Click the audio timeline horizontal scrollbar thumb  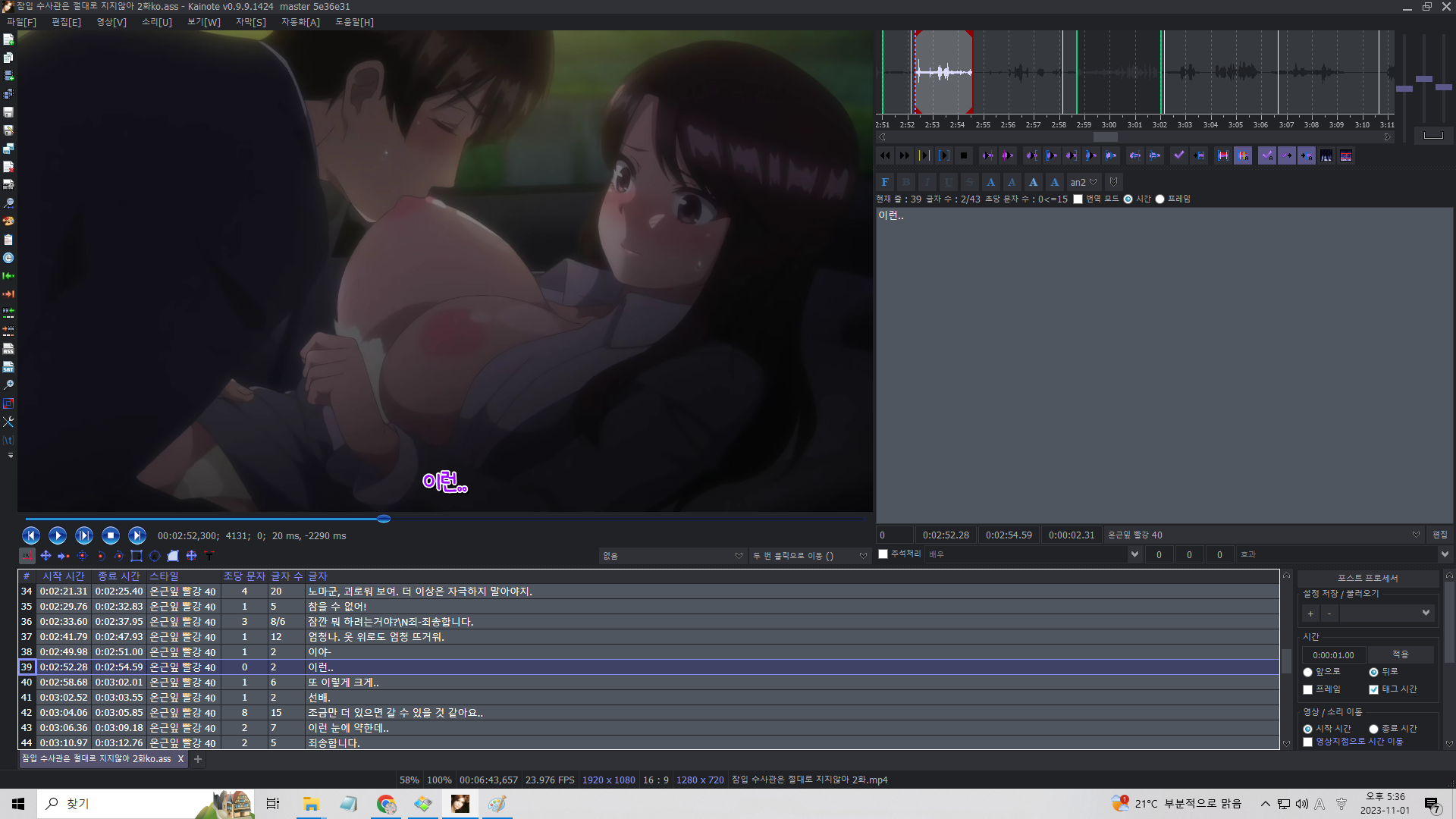[1106, 137]
